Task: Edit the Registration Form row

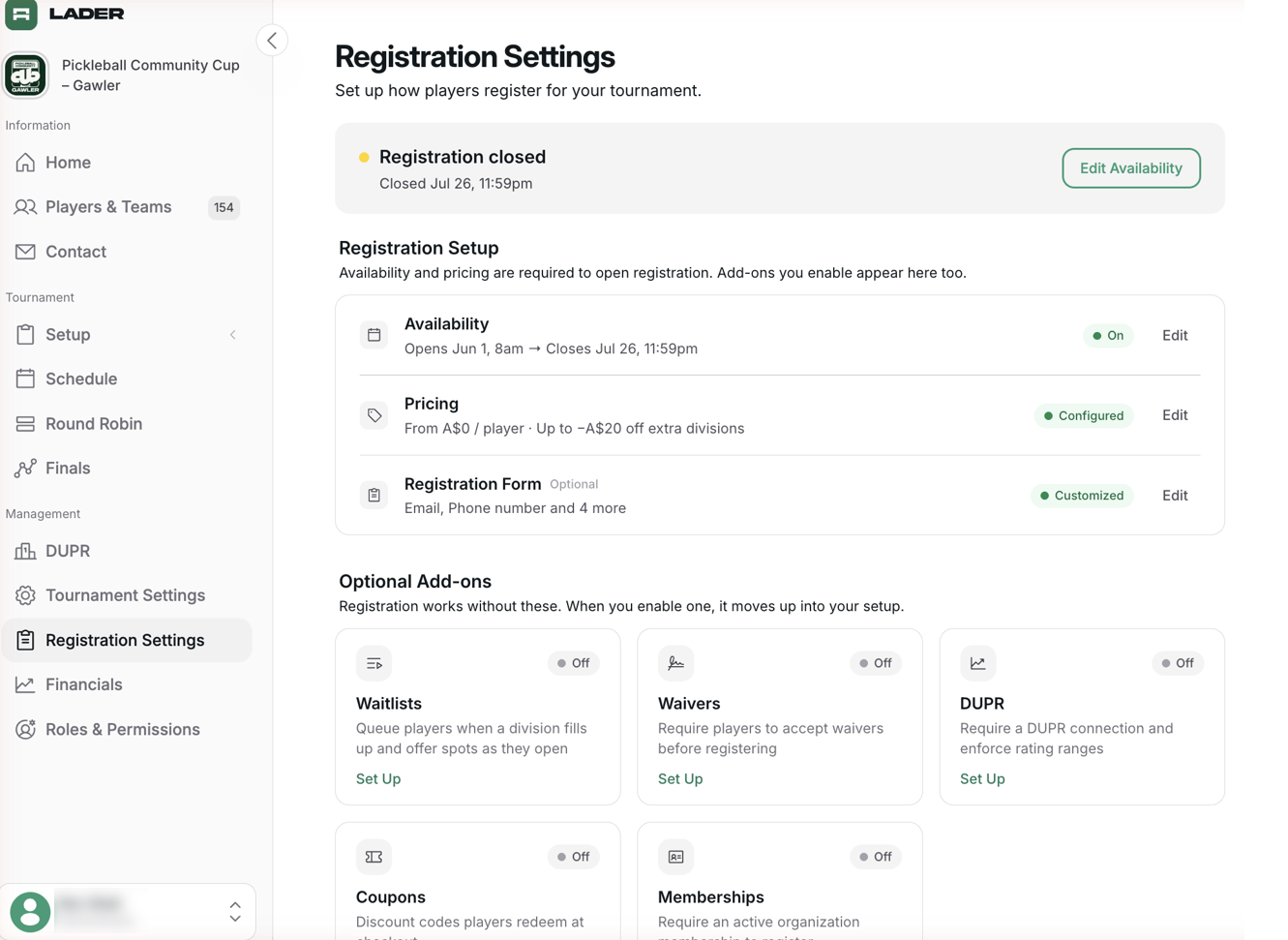Action: 1175,496
